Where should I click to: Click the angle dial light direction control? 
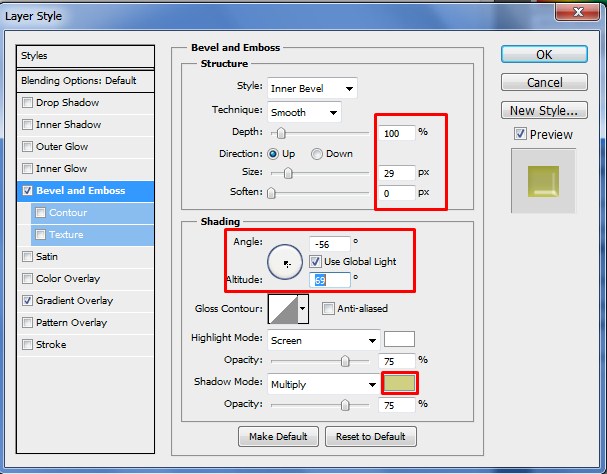(285, 262)
